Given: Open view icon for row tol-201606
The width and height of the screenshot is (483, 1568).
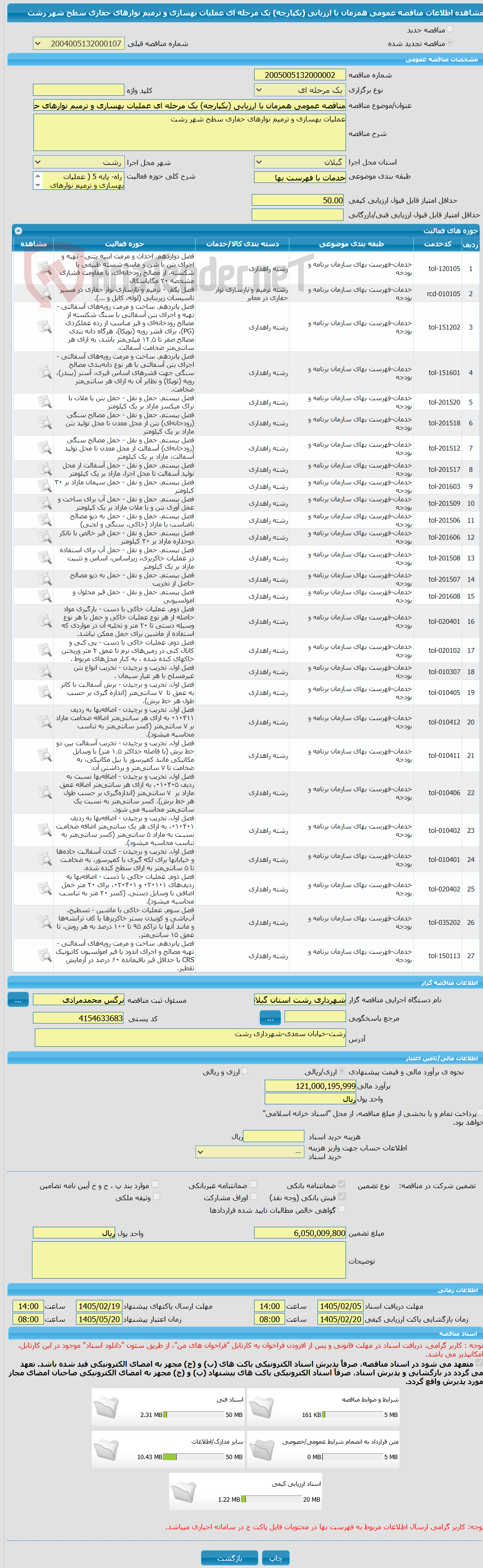Looking at the screenshot, I should 44,537.
